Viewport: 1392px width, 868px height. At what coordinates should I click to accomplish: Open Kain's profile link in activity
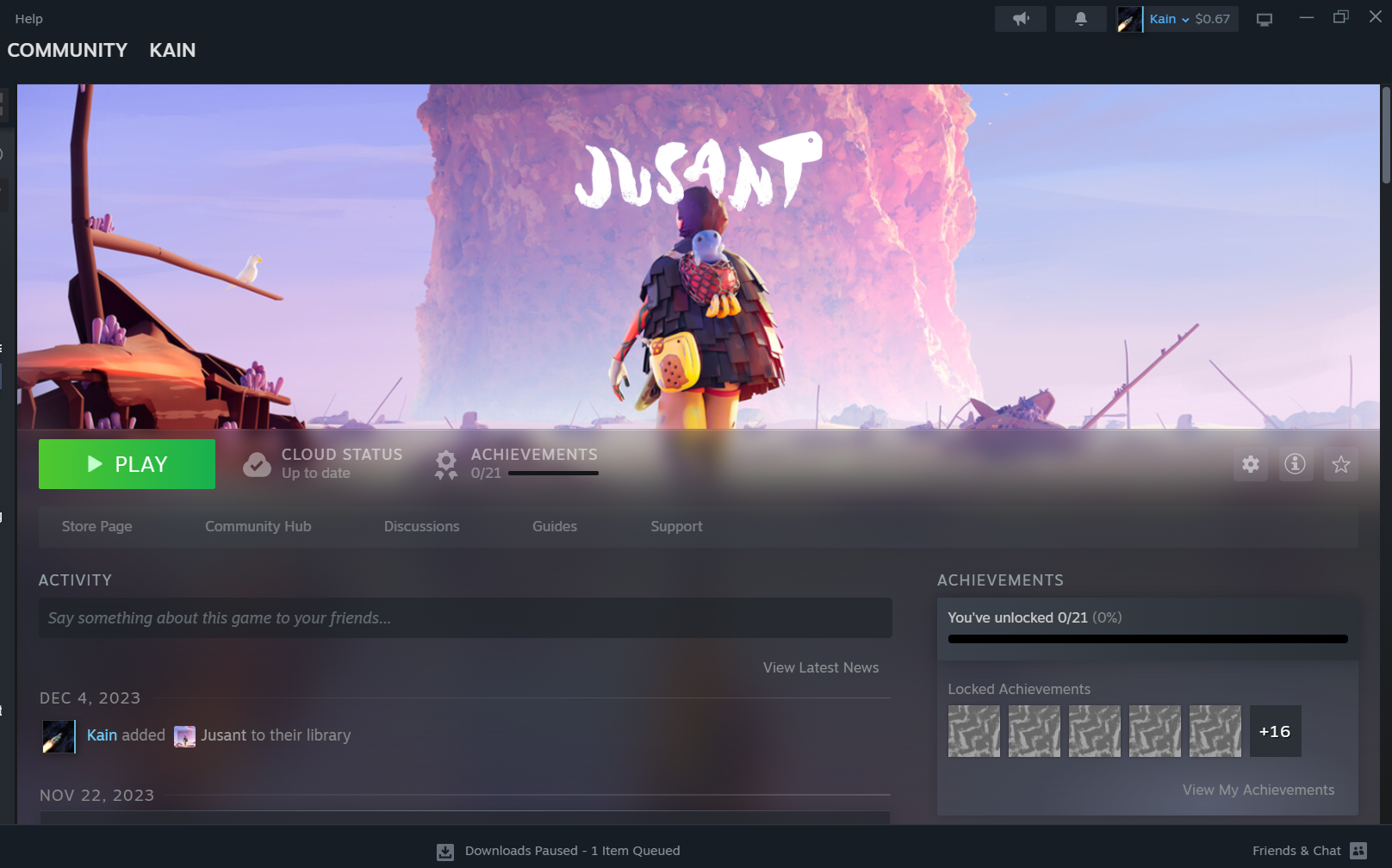coord(102,735)
